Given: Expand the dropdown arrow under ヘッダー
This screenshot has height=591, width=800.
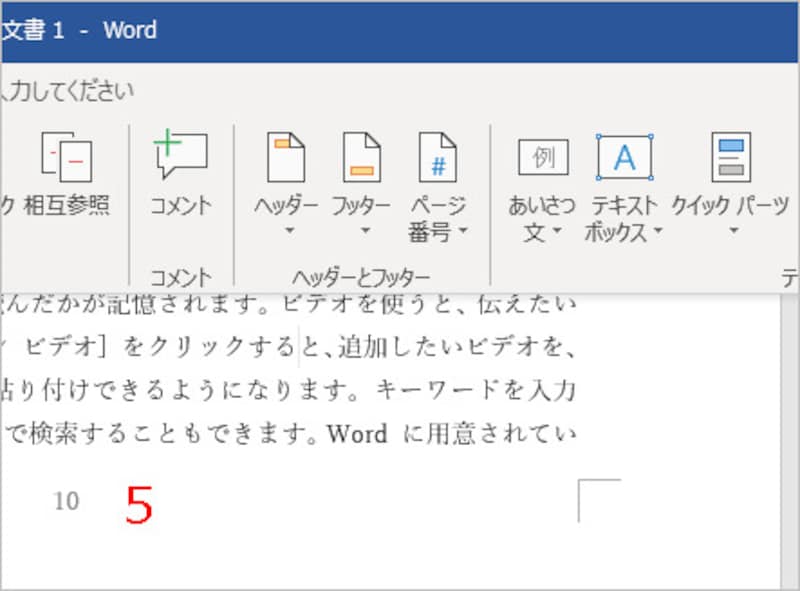Looking at the screenshot, I should (x=286, y=232).
